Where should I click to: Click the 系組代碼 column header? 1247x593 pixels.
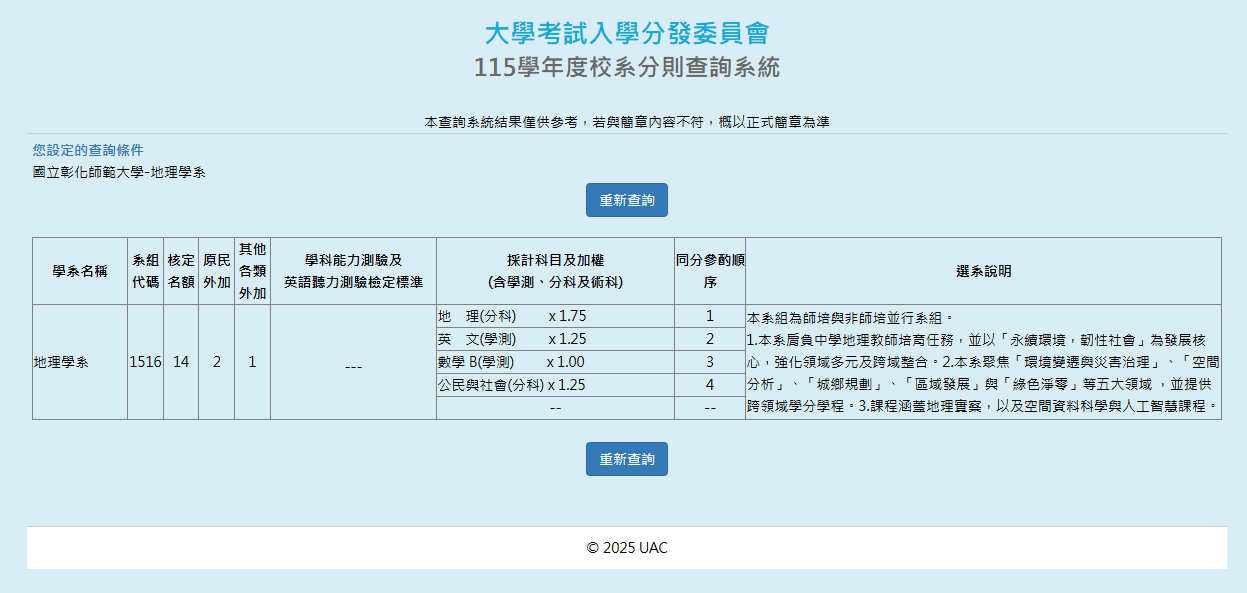pyautogui.click(x=146, y=271)
